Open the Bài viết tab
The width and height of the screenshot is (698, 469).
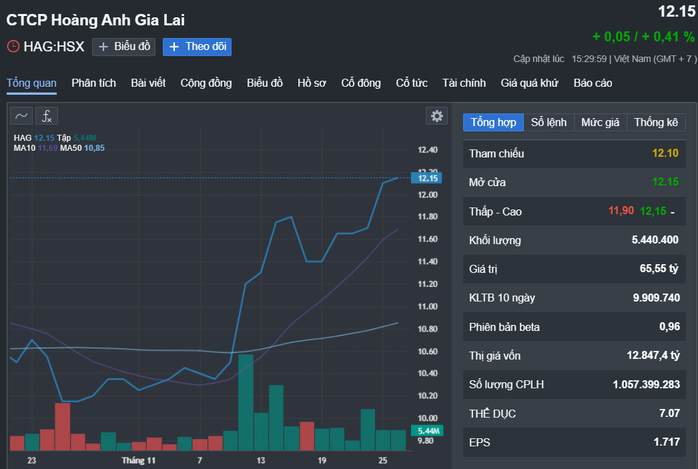tap(148, 83)
